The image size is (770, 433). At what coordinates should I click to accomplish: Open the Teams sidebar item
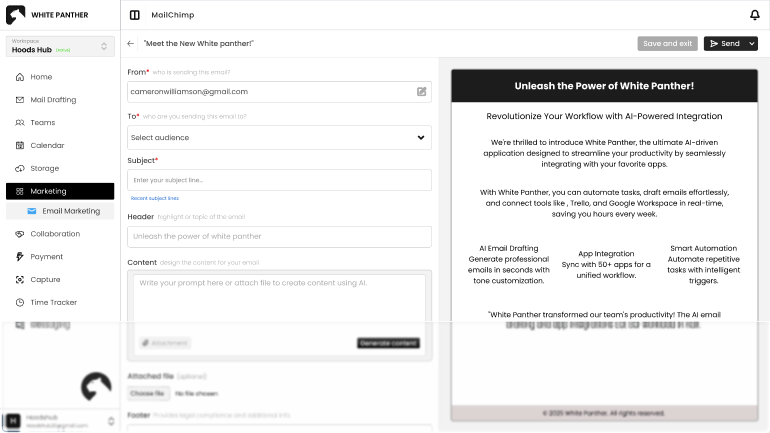(42, 123)
